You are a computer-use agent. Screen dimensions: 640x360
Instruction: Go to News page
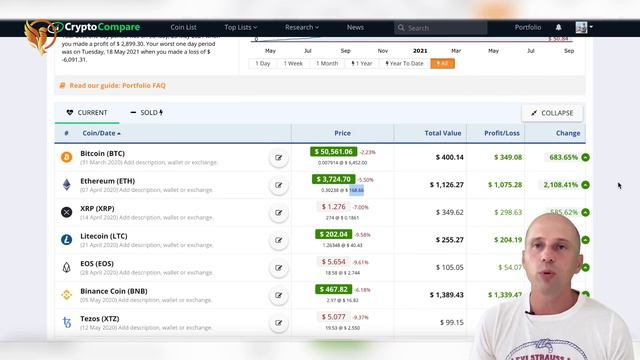(x=355, y=27)
